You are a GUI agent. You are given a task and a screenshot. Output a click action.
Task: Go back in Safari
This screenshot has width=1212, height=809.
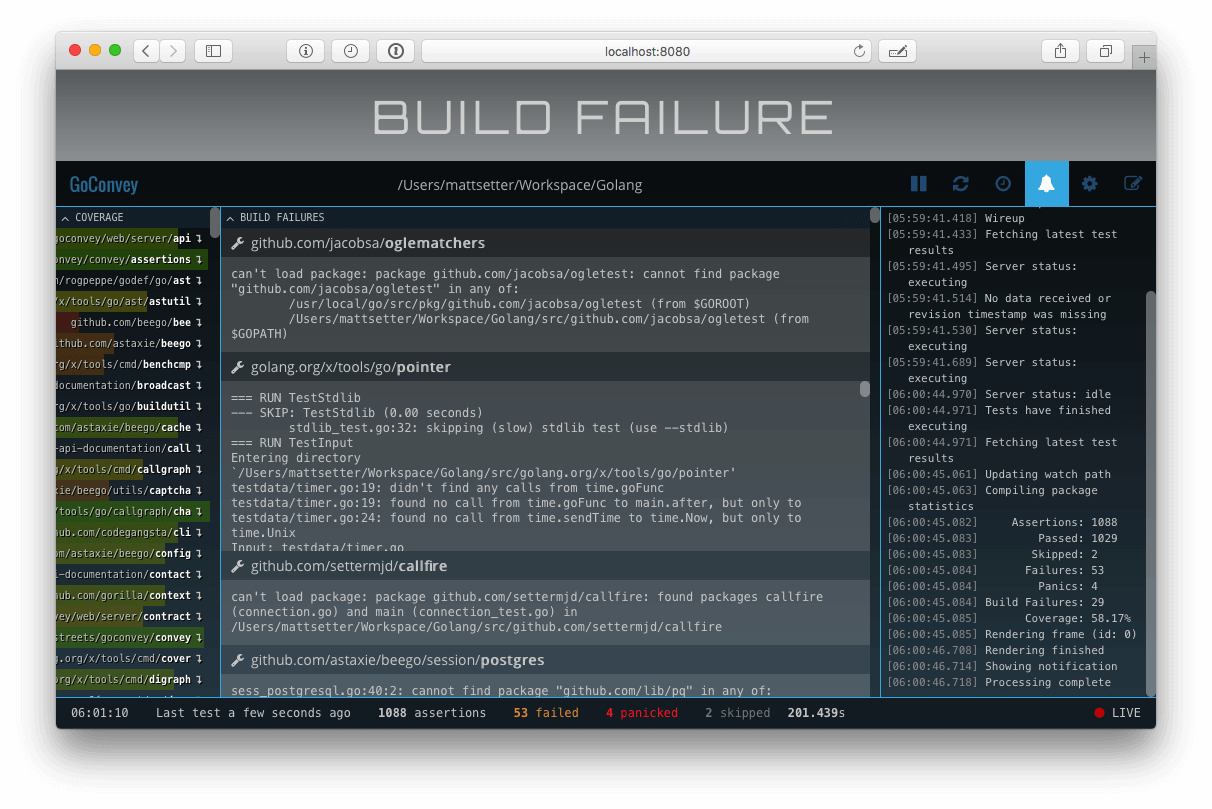point(146,51)
